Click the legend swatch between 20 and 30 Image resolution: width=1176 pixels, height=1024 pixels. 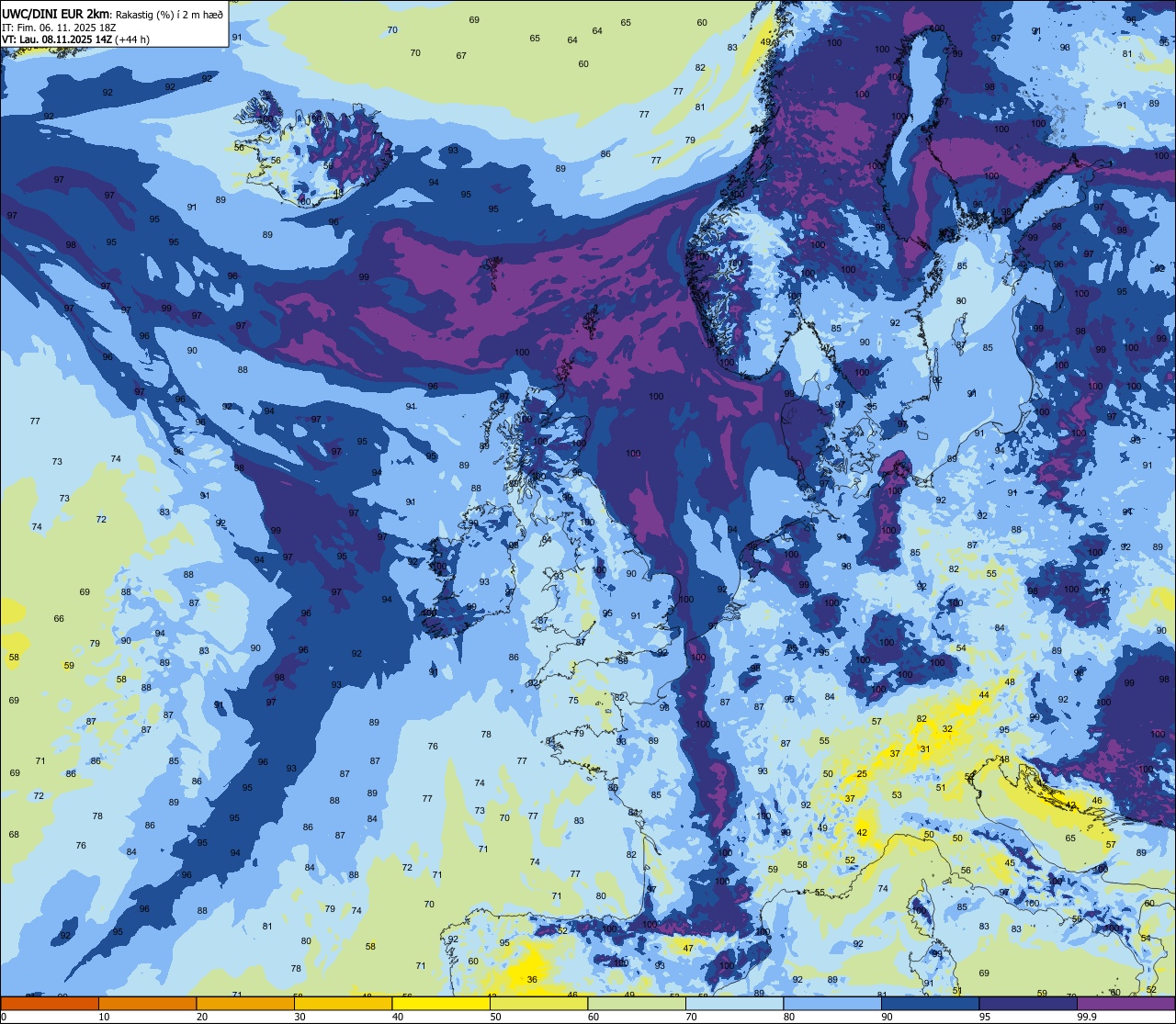tap(245, 1003)
